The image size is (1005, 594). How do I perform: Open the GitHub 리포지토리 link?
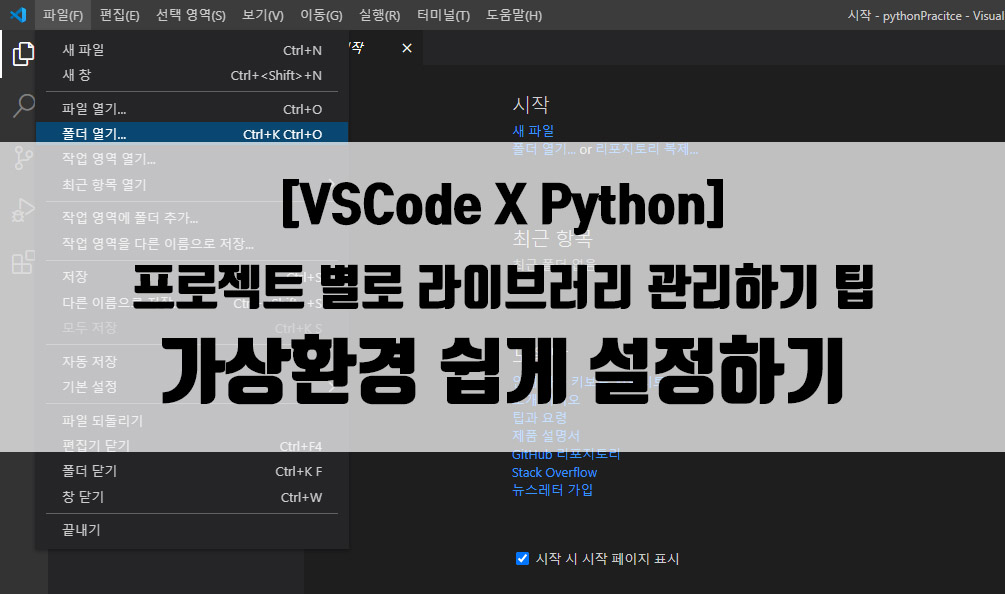(567, 454)
